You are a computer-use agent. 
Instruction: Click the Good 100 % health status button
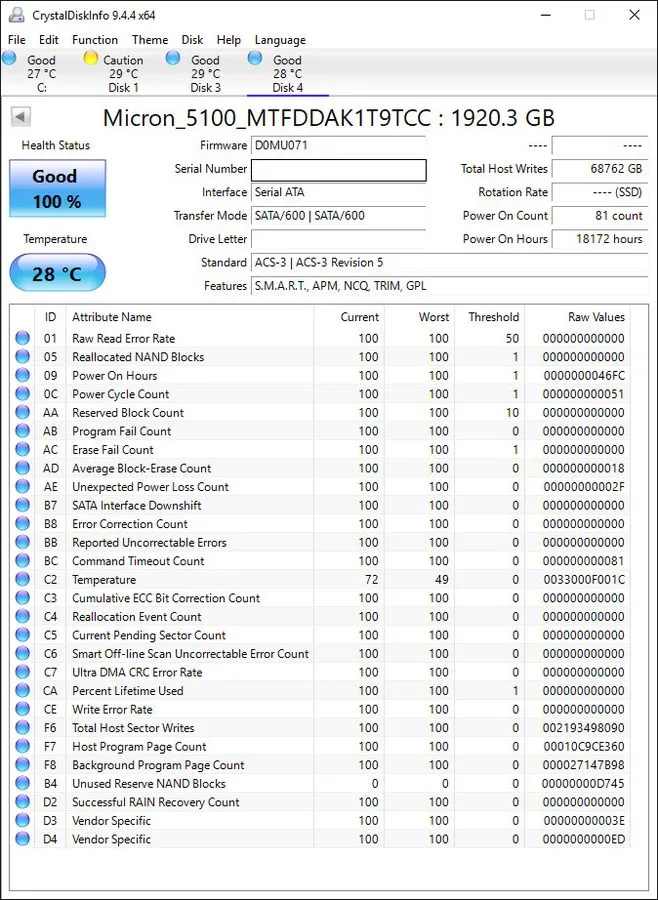57,188
